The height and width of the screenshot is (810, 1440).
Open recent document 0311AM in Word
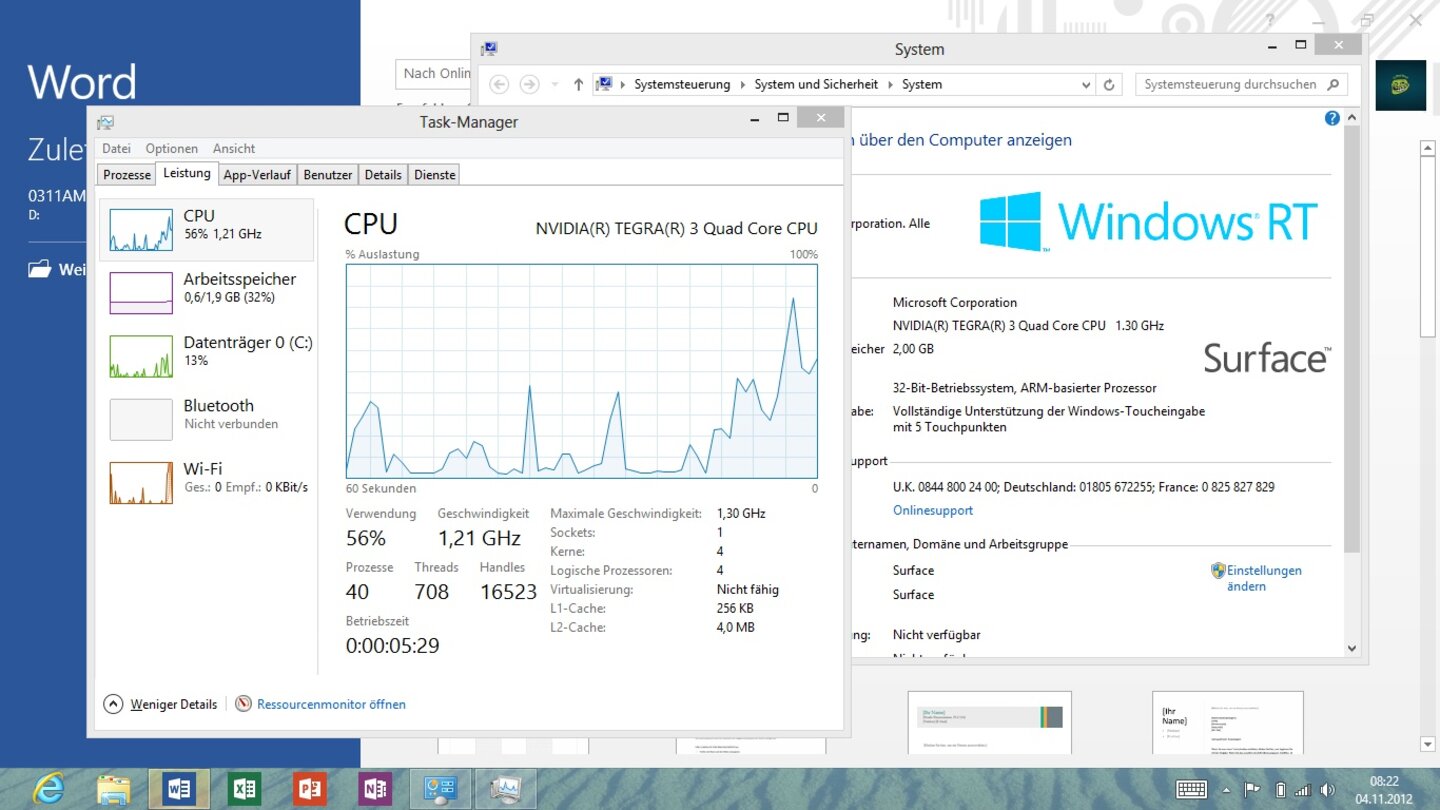pyautogui.click(x=57, y=203)
